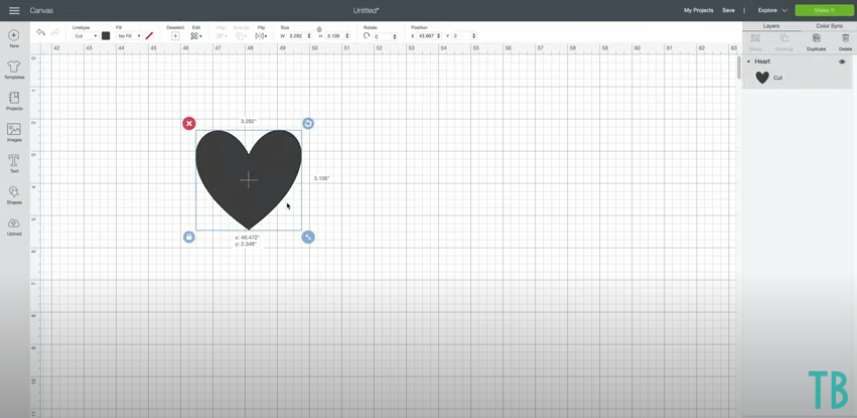Duplicate the selected layer
The width and height of the screenshot is (857, 418).
point(816,42)
